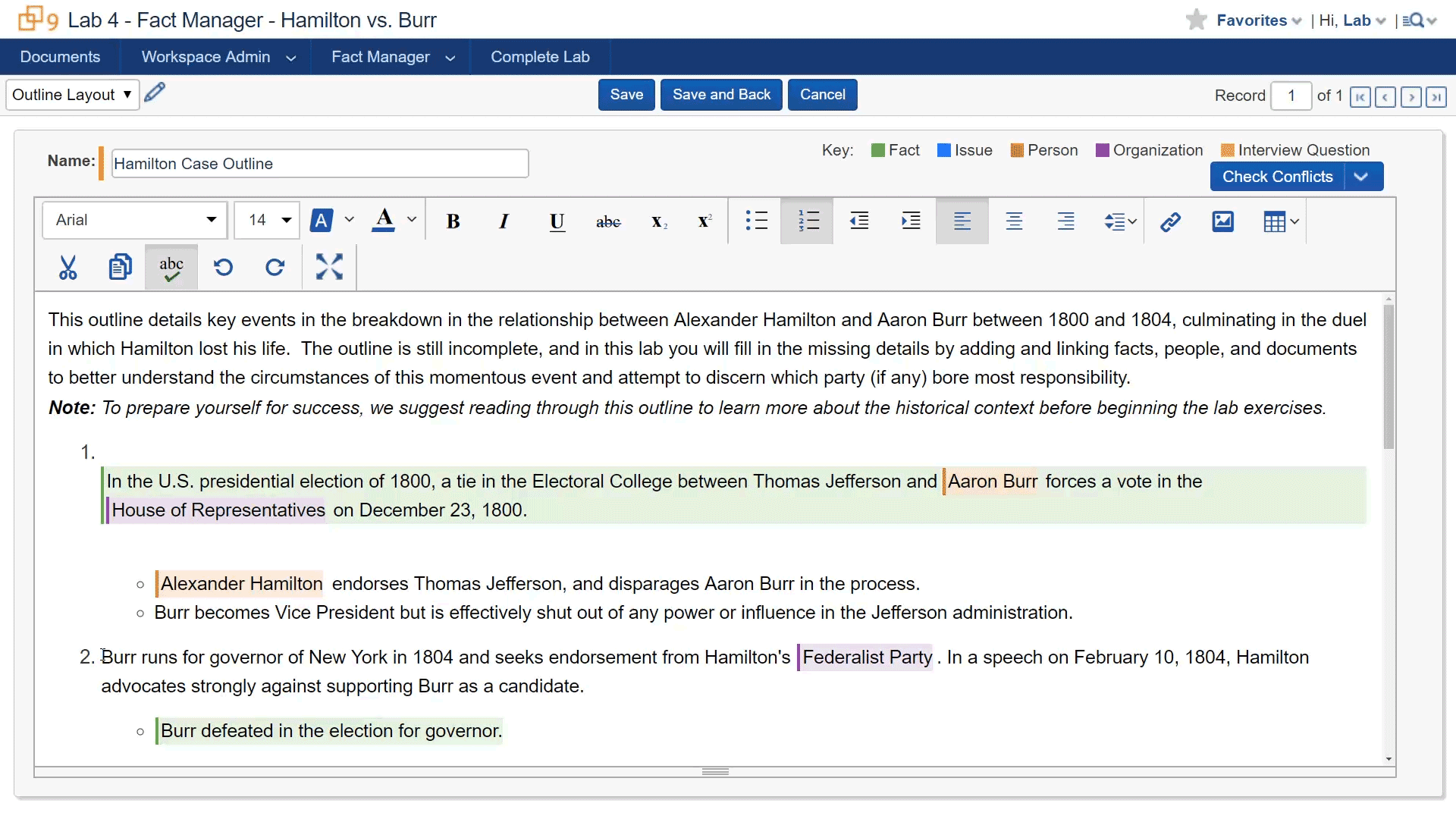Toggle numbered list formatting
Viewport: 1456px width, 819px height.
(808, 221)
